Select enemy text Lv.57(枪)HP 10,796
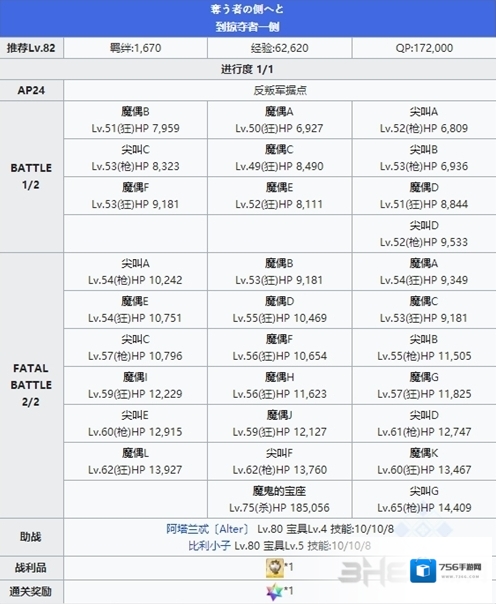496x604 pixels. point(135,356)
